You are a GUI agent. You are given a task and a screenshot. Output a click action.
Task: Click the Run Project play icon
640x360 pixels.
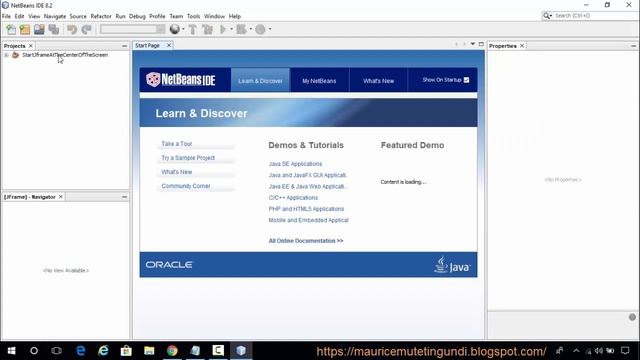223,29
